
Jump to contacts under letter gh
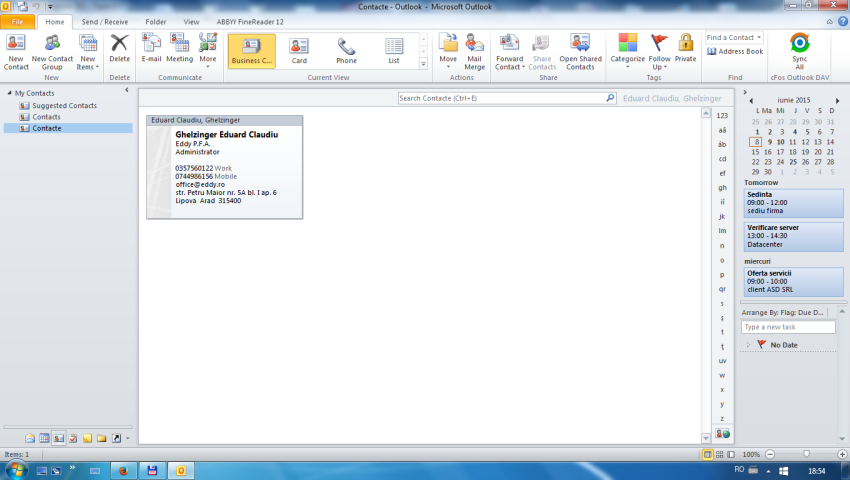pos(722,188)
